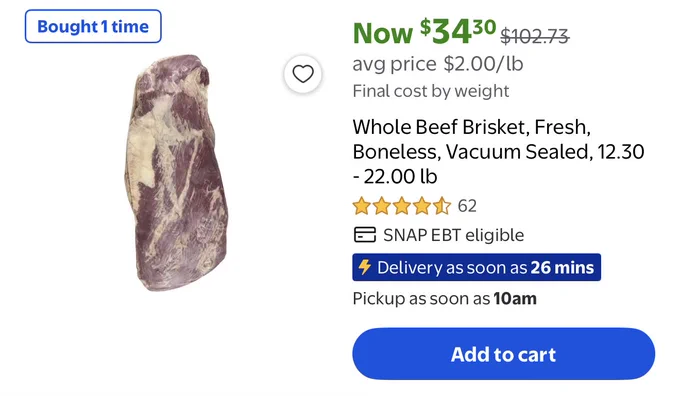This screenshot has height=396, width=680.
Task: Click the Final cost by weight note
Action: (431, 91)
